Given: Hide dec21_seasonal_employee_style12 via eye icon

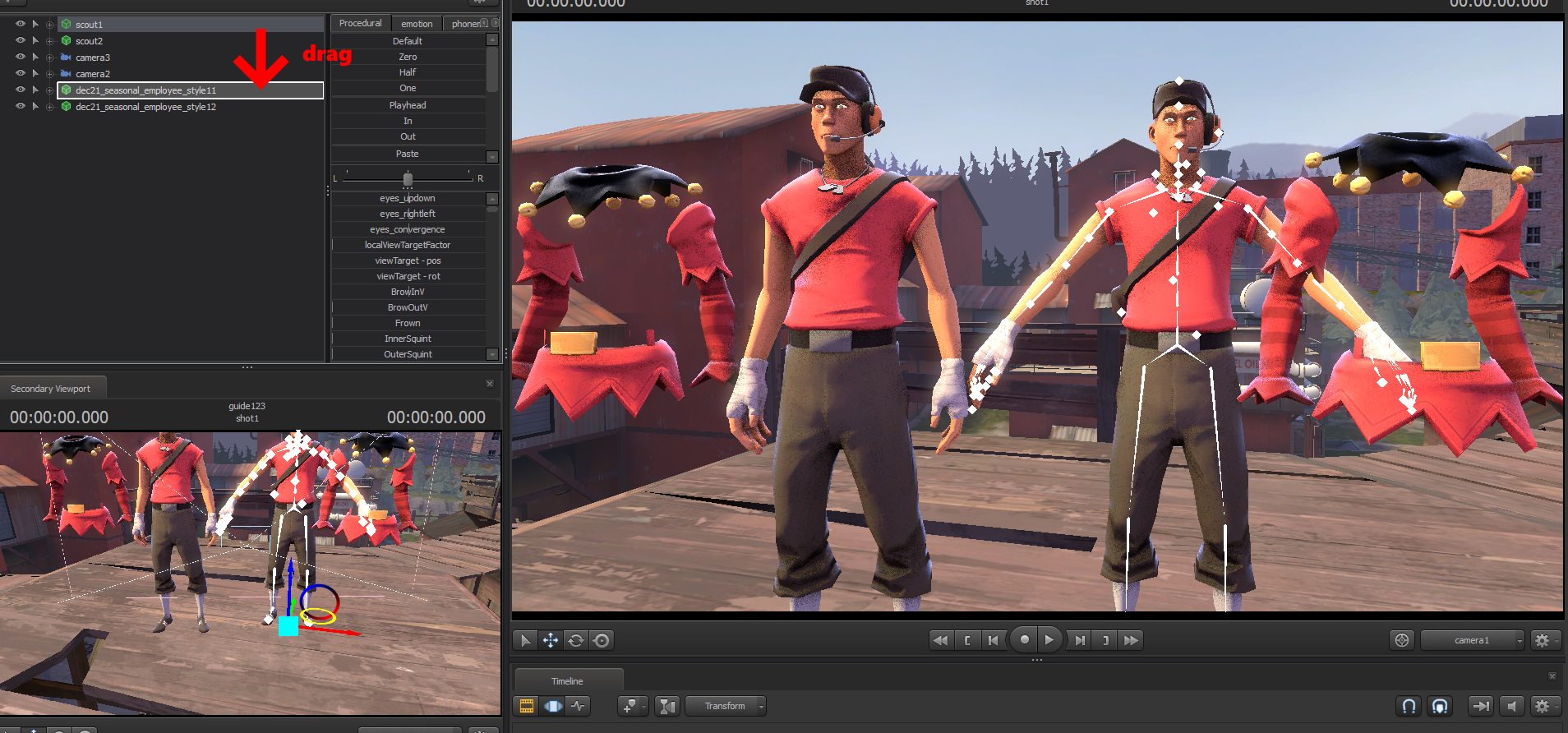Looking at the screenshot, I should point(20,106).
